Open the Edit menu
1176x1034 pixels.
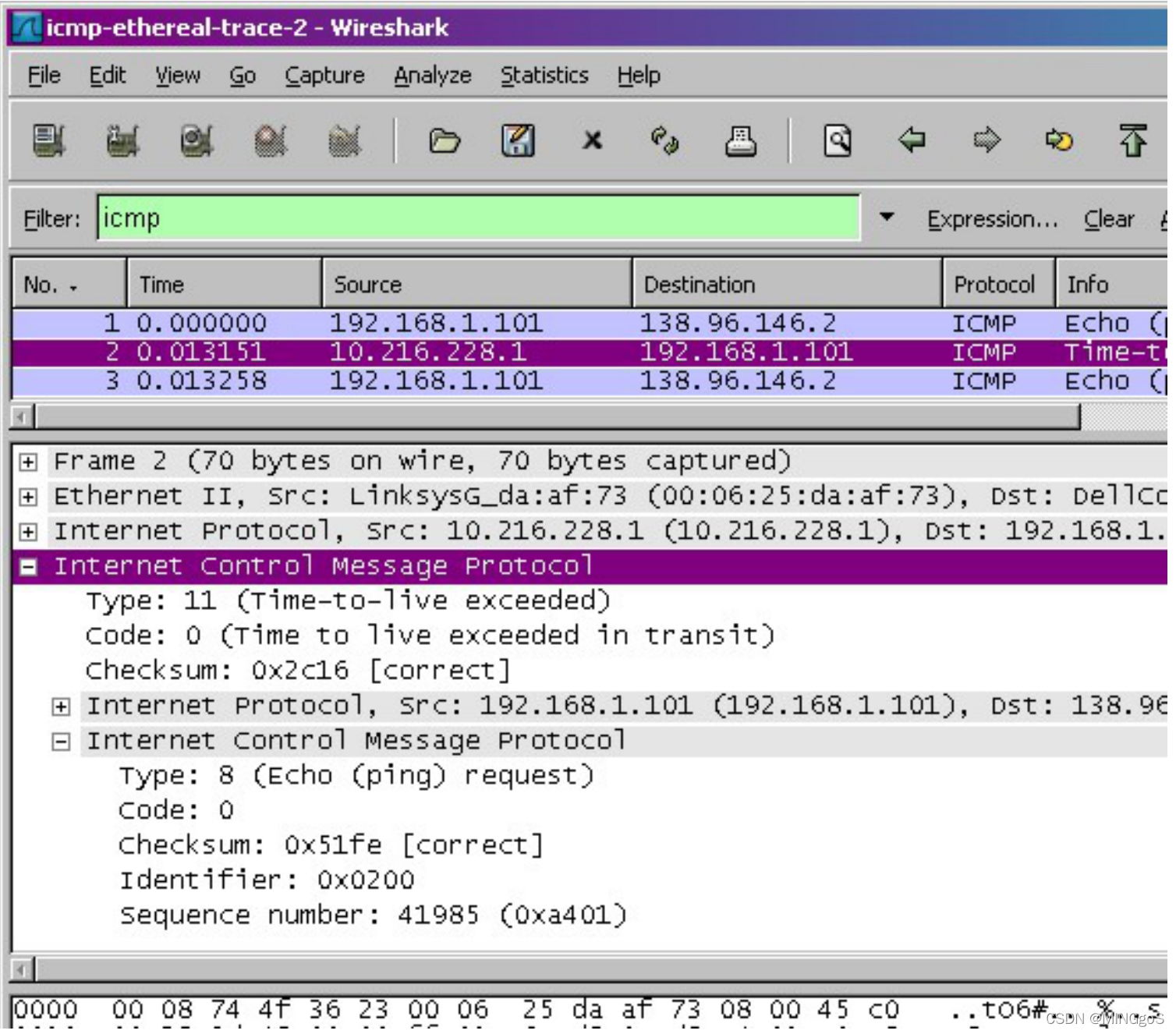pyautogui.click(x=108, y=76)
